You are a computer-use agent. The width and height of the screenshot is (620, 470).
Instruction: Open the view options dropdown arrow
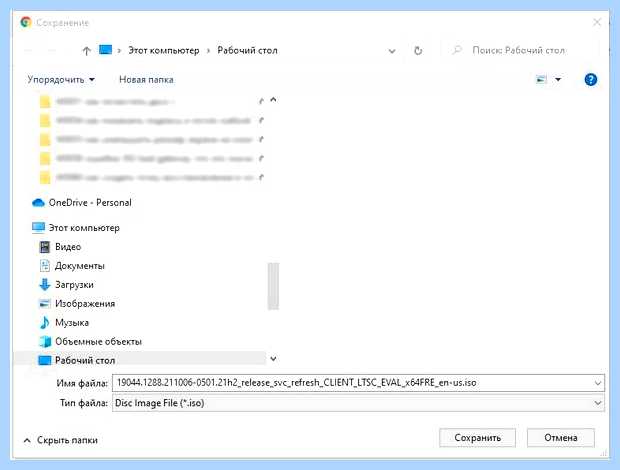558,79
